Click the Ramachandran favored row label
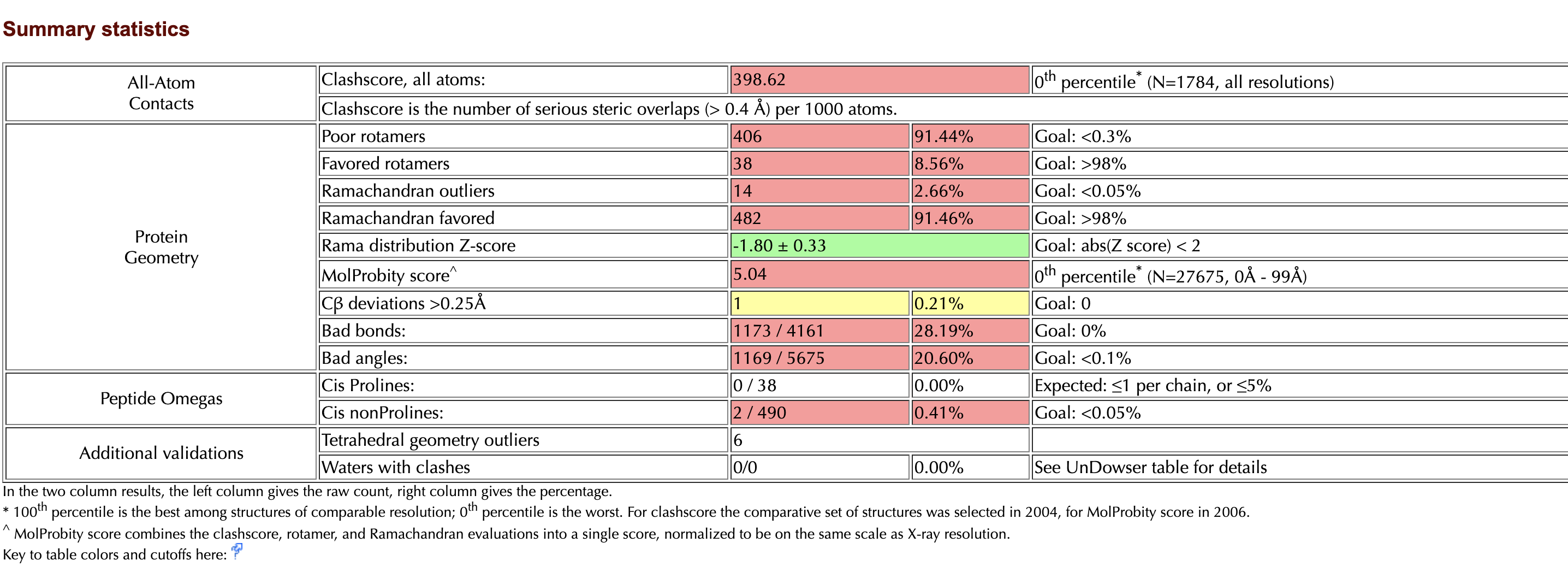The width and height of the screenshot is (1568, 578). (408, 218)
